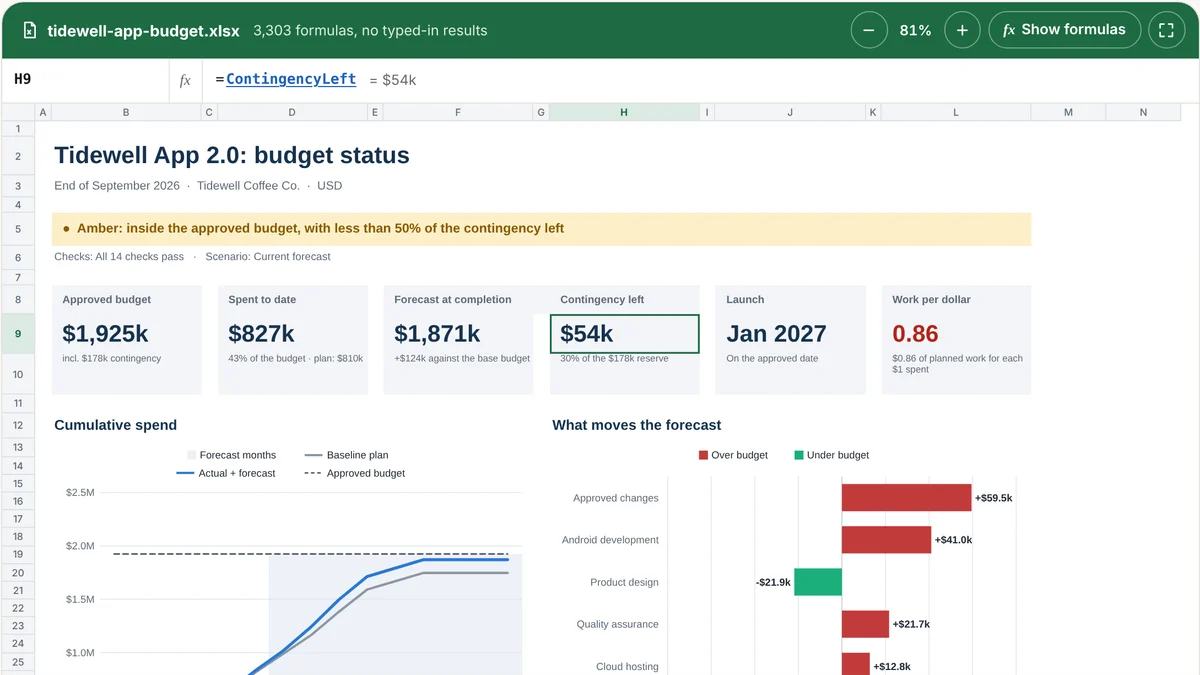1200x675 pixels.
Task: Click the red Over budget legend swatch
Action: 703,455
